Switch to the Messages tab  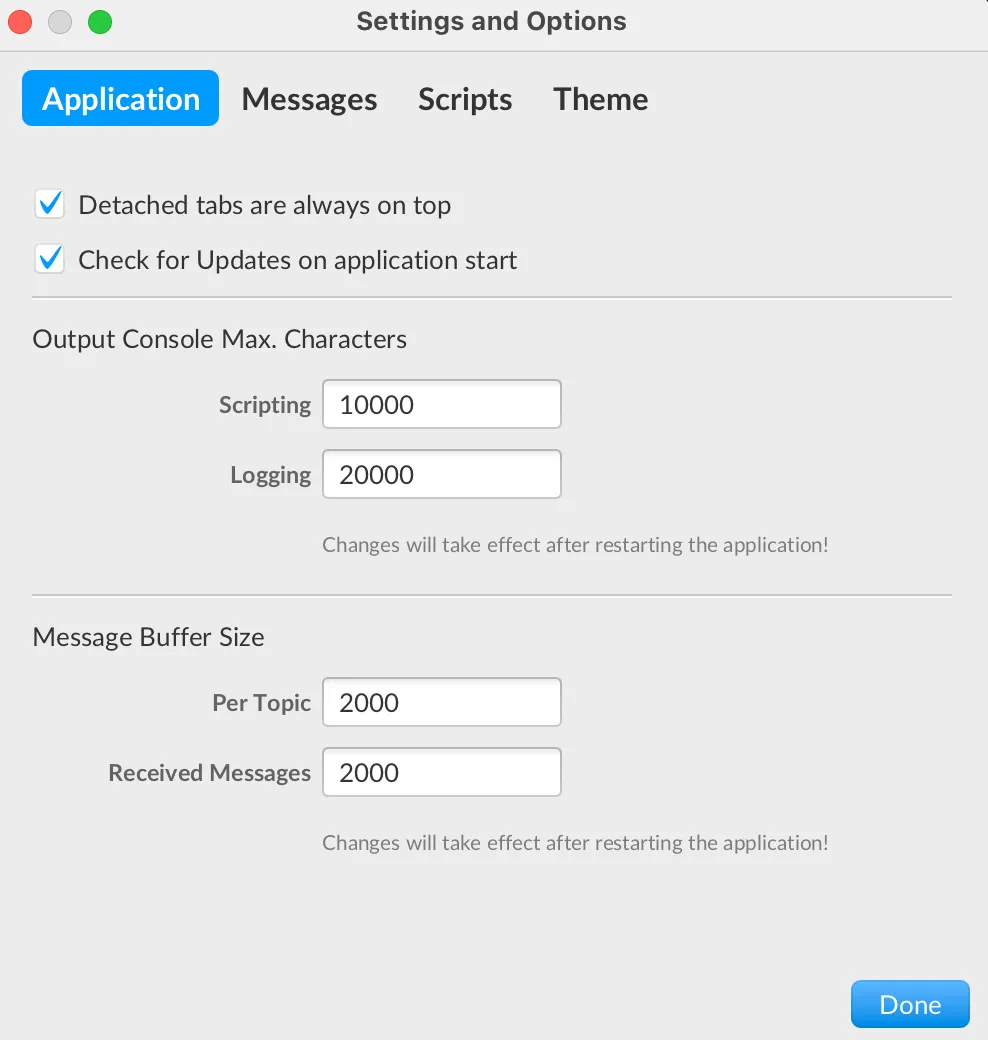[309, 99]
